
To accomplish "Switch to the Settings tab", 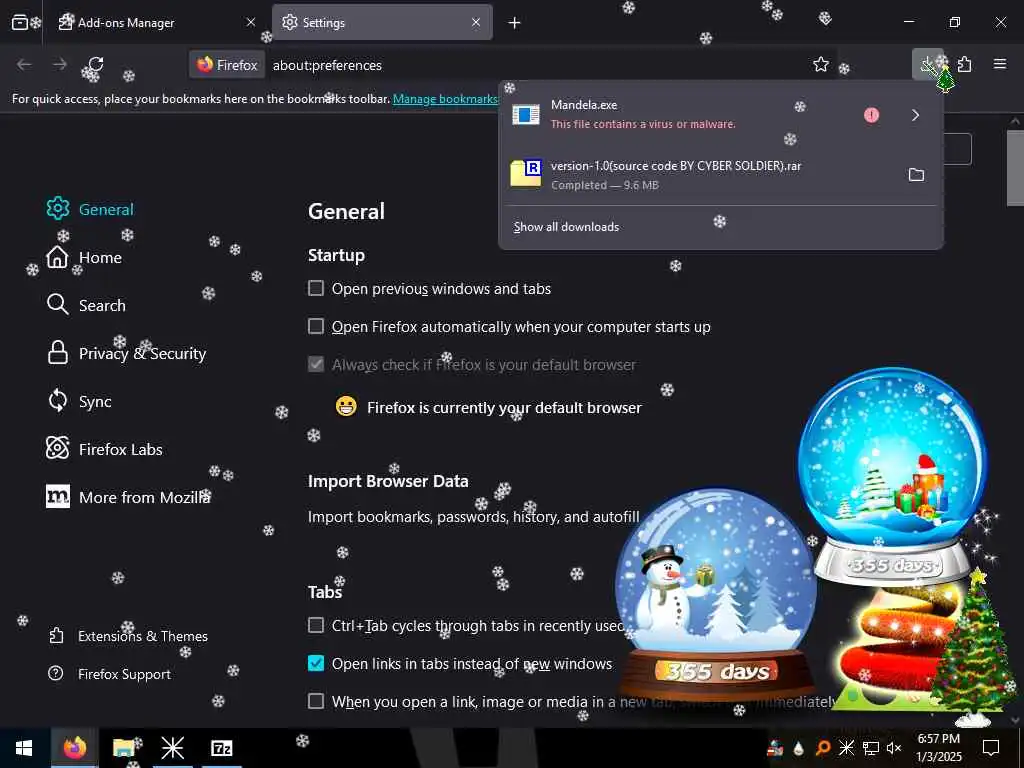I will click(x=382, y=23).
